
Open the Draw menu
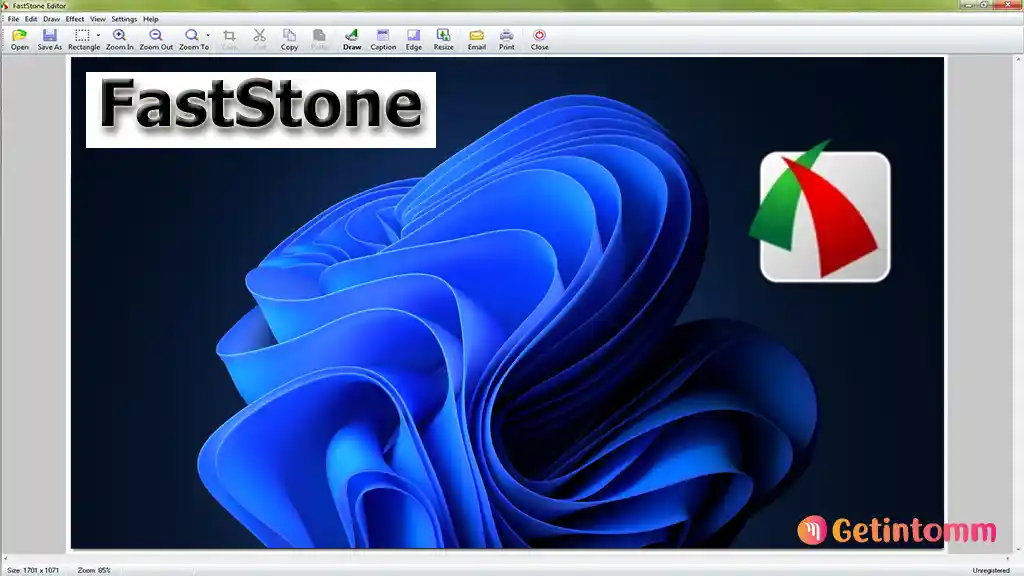pyautogui.click(x=52, y=19)
